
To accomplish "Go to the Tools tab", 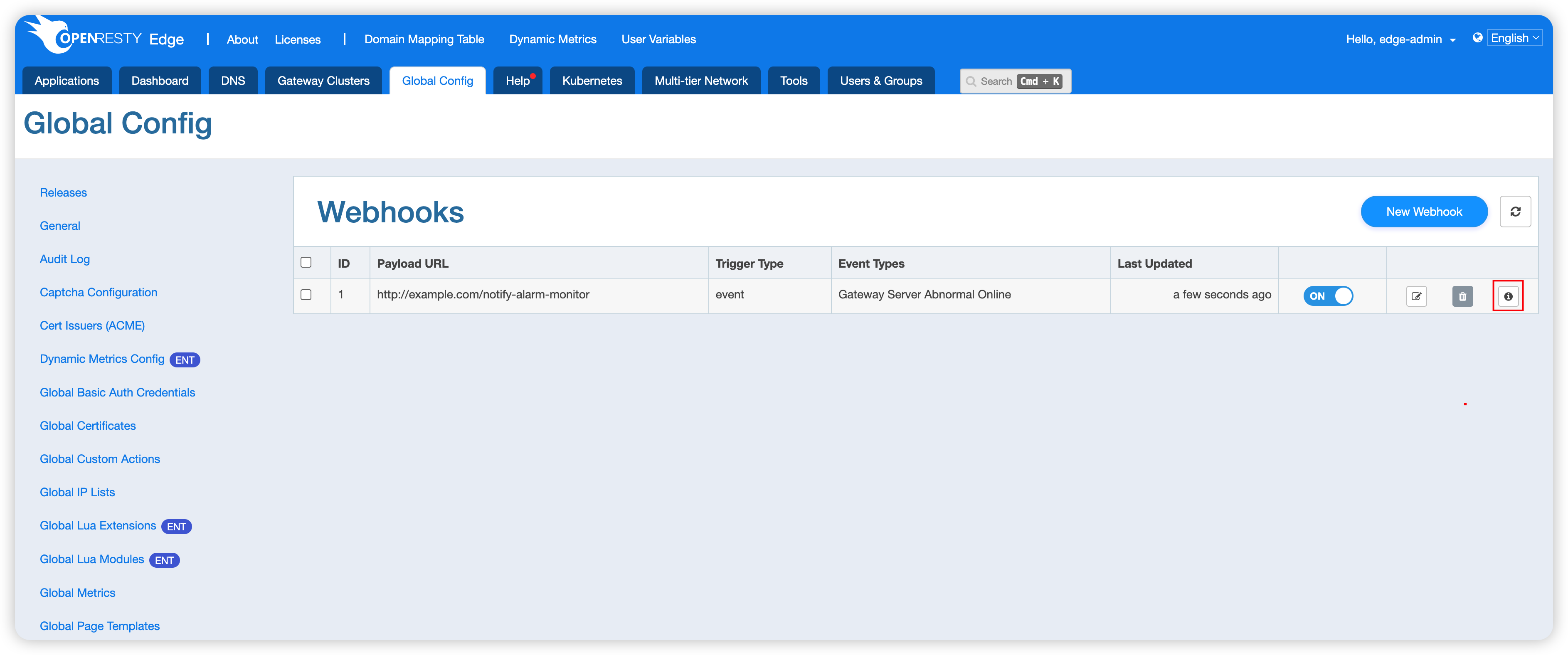I will coord(794,80).
